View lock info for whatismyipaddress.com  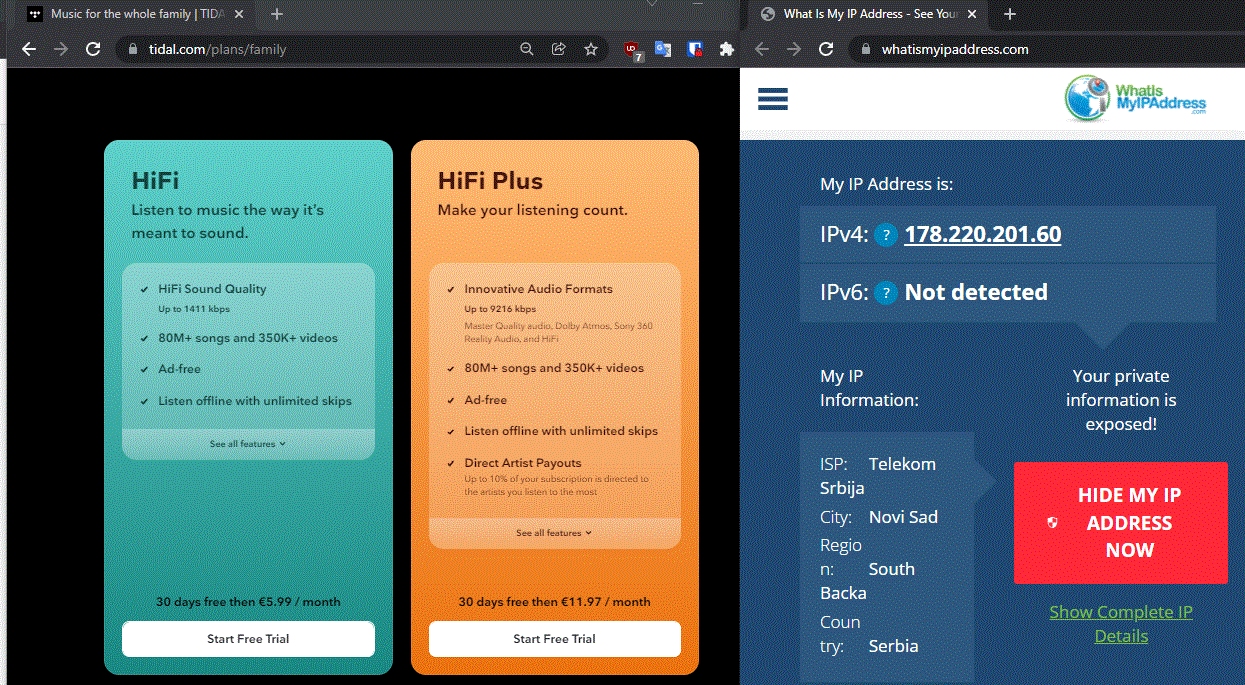pyautogui.click(x=865, y=49)
